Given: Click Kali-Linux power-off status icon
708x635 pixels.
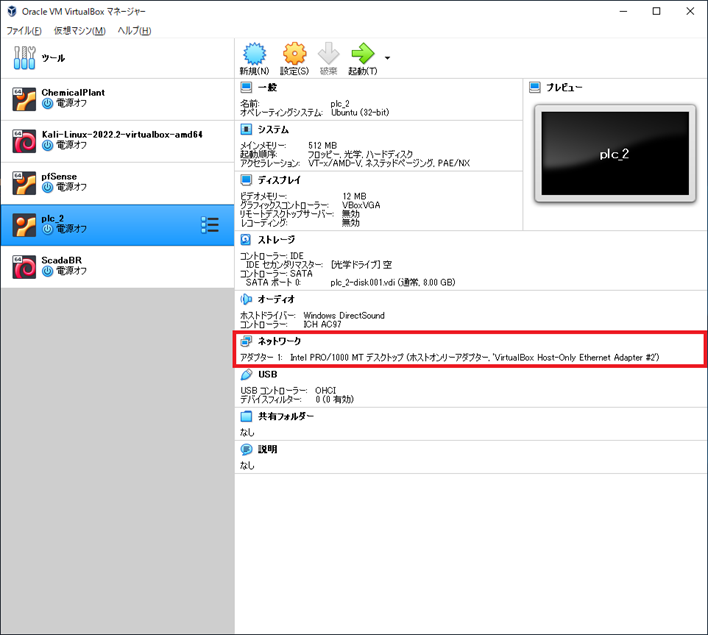Looking at the screenshot, I should (x=47, y=145).
